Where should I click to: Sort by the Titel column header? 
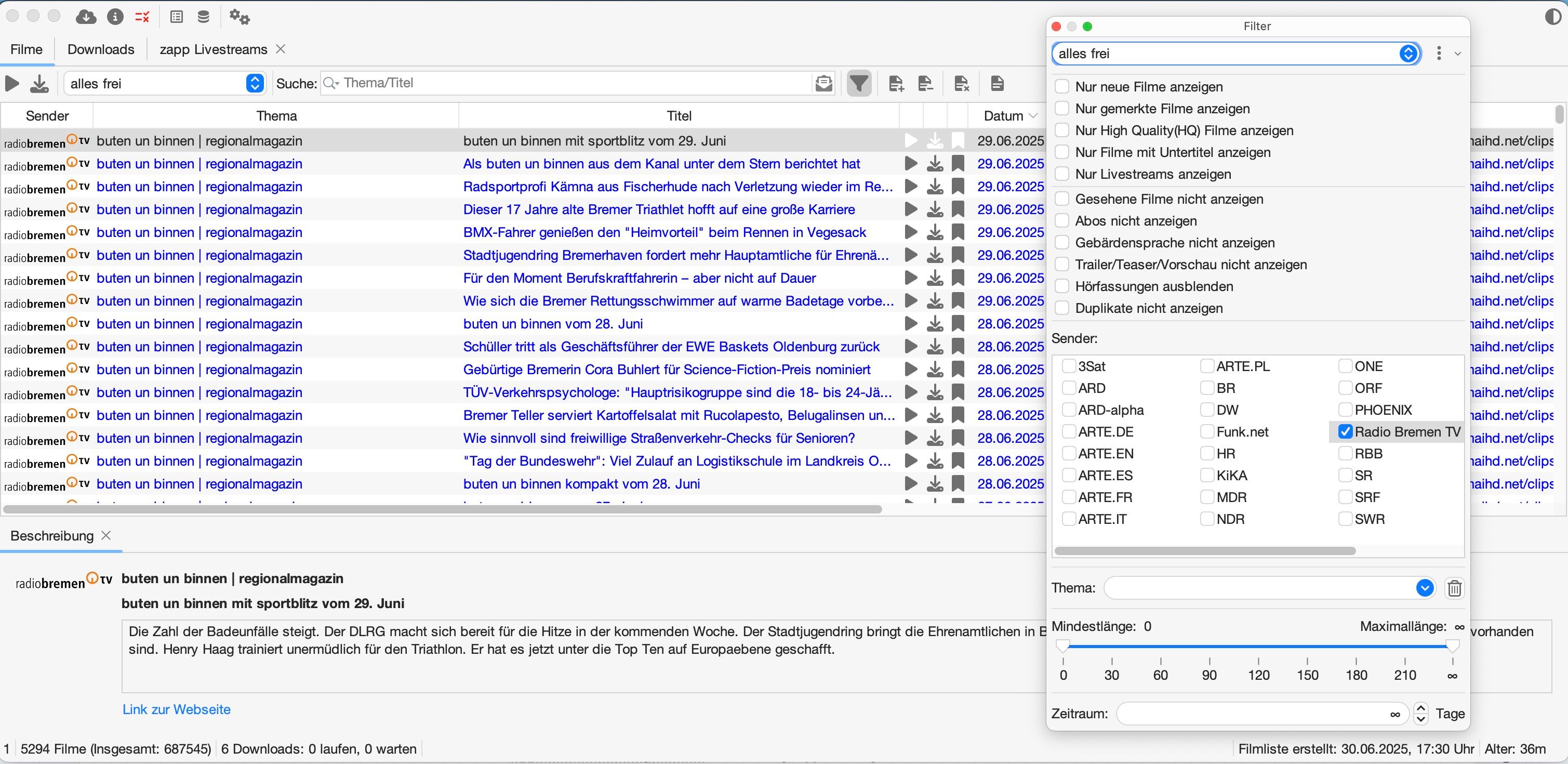[x=679, y=116]
